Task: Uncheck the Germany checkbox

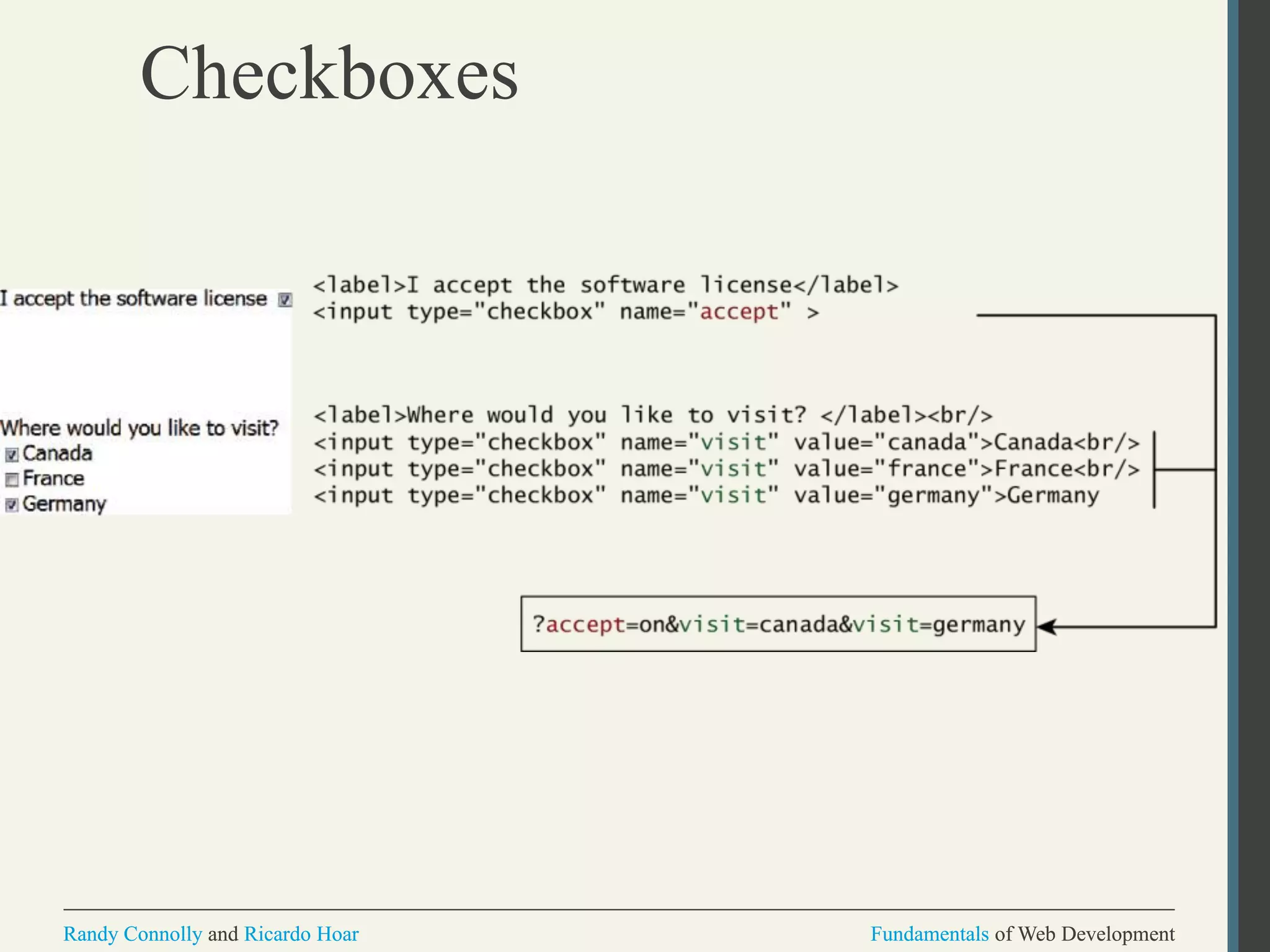Action: [x=12, y=506]
